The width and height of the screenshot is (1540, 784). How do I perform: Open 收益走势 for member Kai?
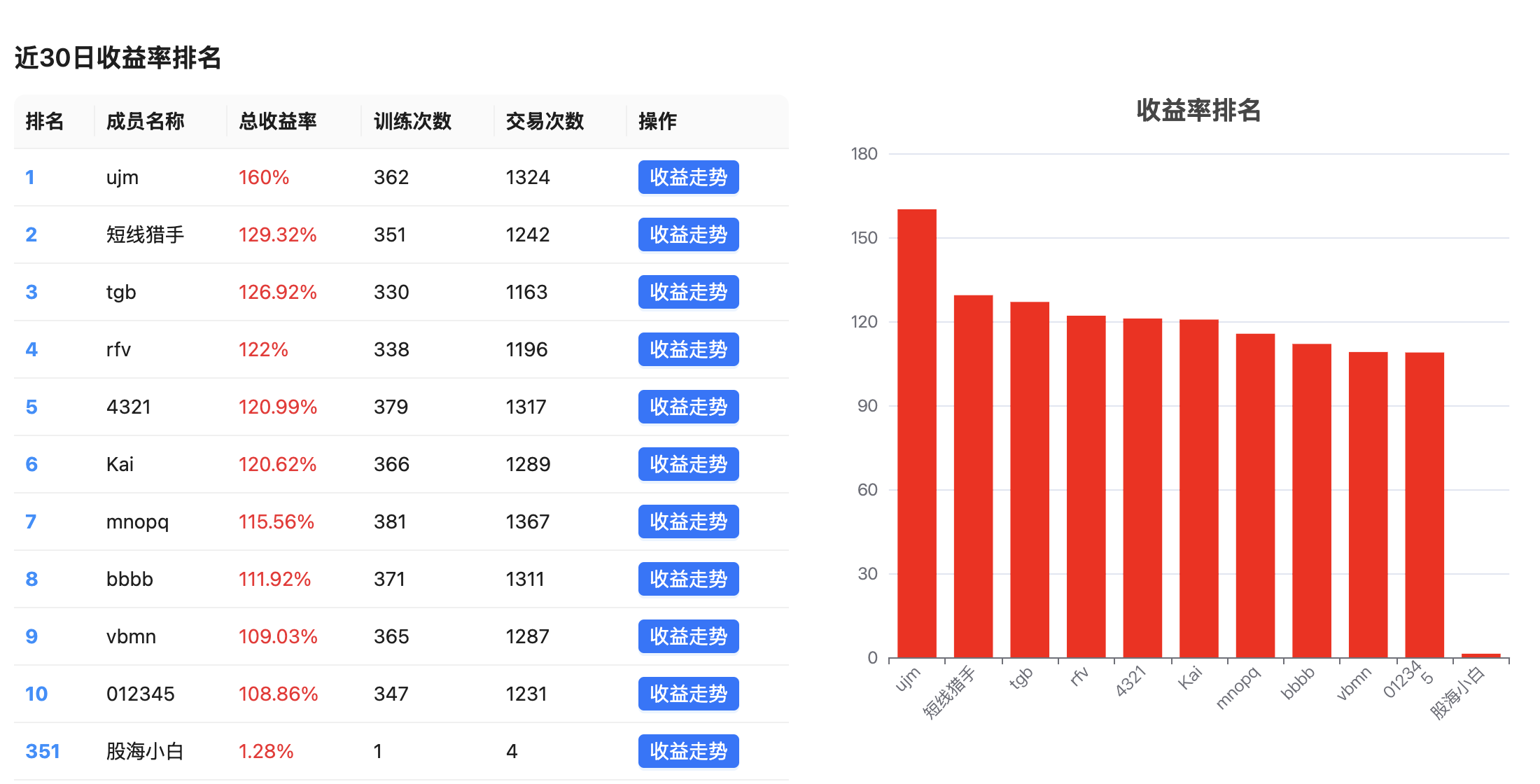(x=688, y=464)
